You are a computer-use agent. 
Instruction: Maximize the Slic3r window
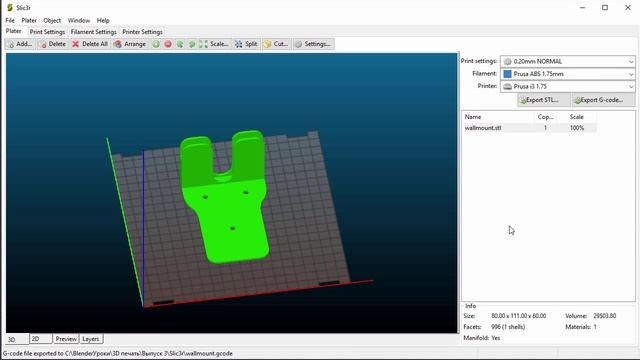click(x=605, y=7)
